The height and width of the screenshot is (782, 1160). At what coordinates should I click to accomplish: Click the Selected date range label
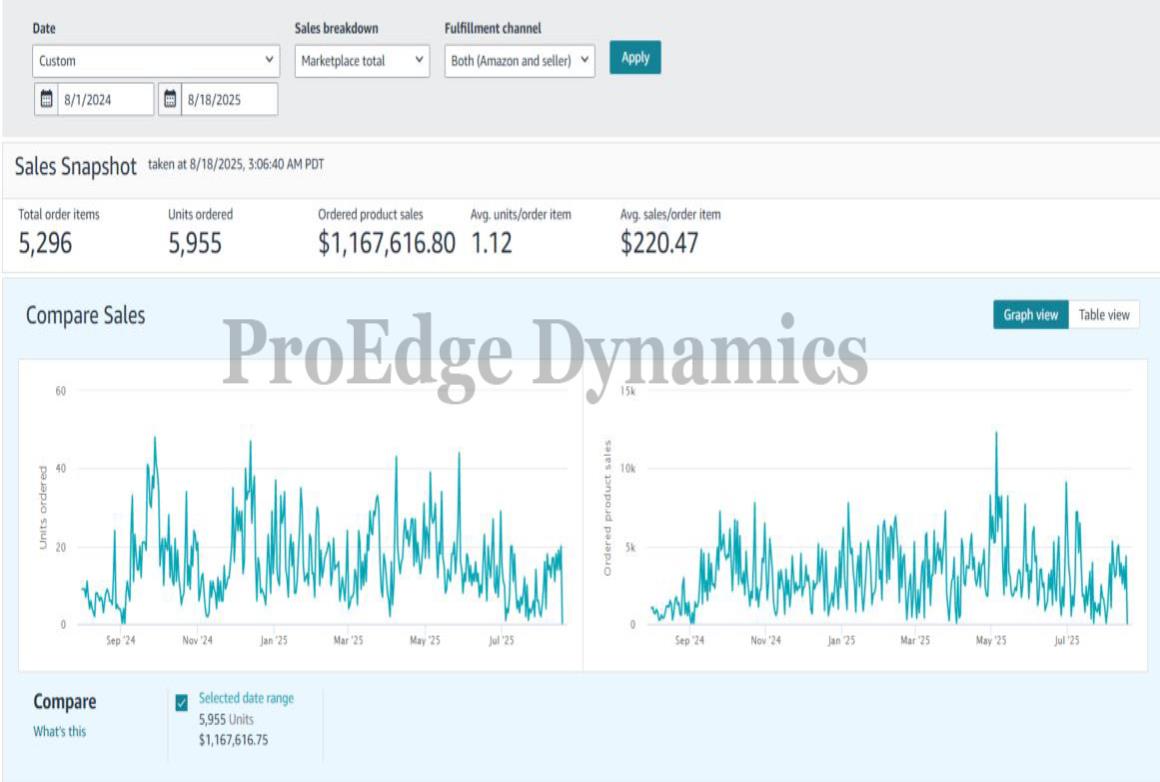[246, 698]
